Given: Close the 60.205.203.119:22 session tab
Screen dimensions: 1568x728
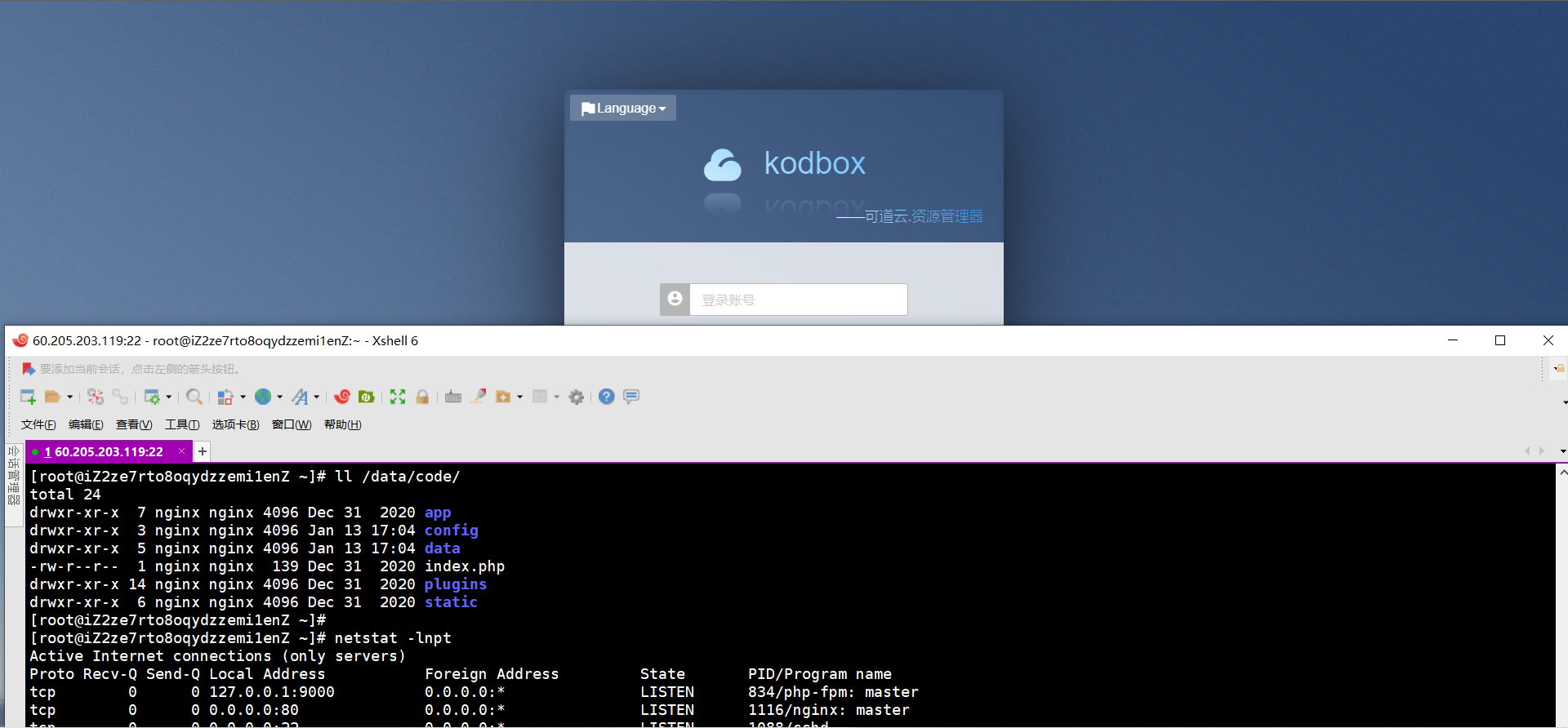Looking at the screenshot, I should point(181,451).
